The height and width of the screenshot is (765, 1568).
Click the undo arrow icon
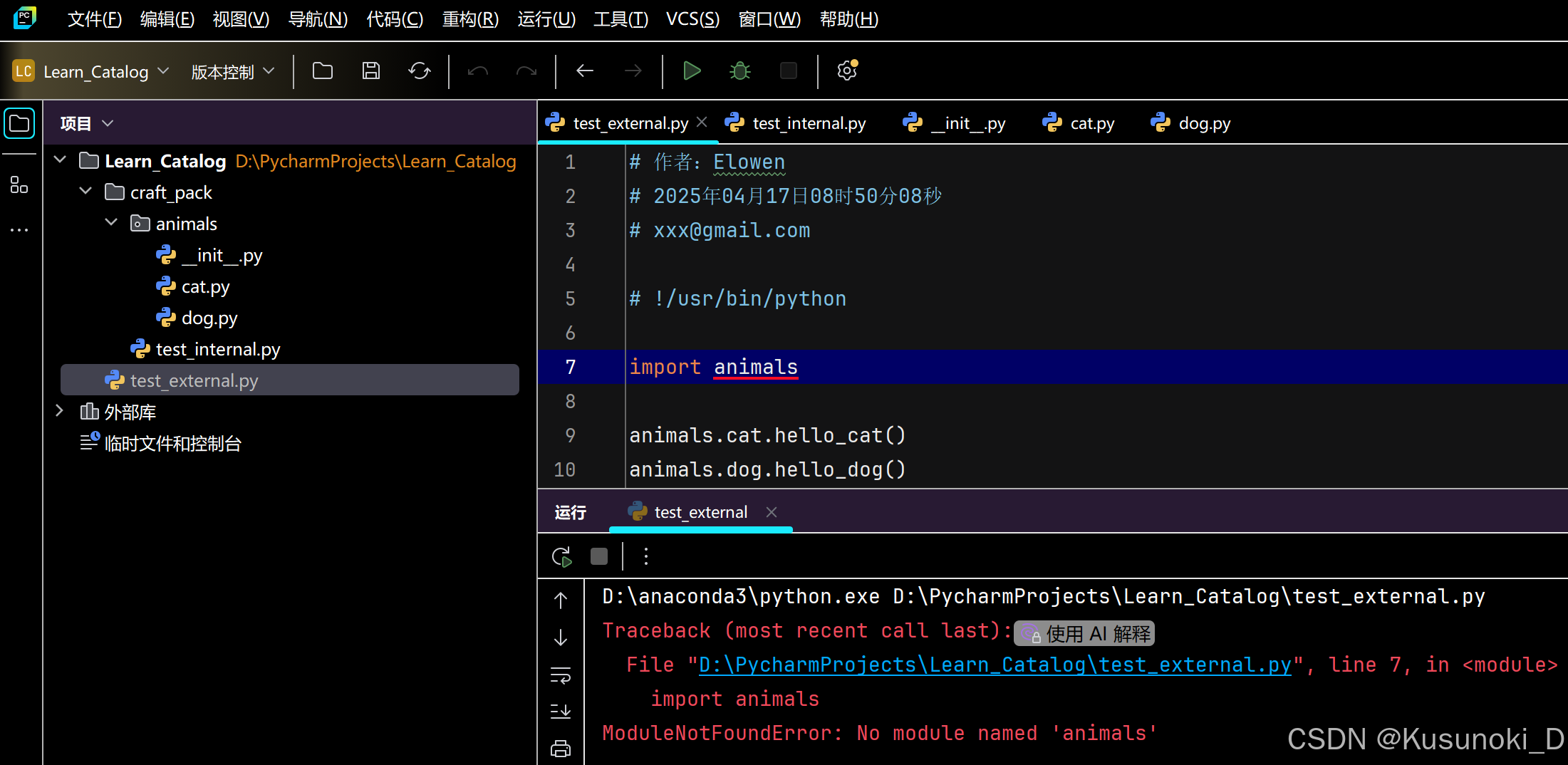click(x=478, y=71)
